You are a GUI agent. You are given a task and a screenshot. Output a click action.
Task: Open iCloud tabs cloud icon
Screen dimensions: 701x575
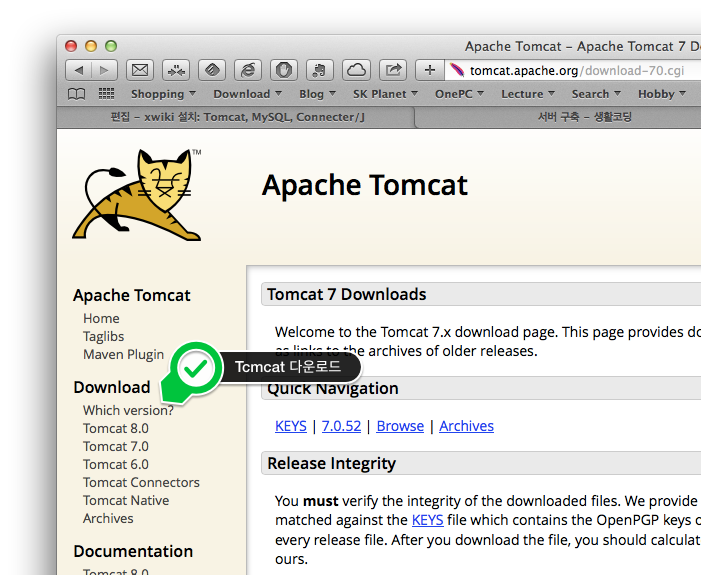356,70
